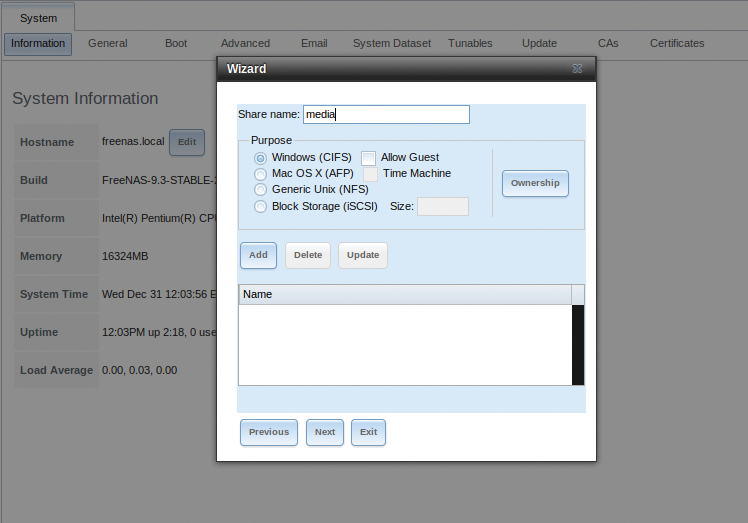
Task: Select the Mac OS X (AFP) option
Action: click(x=260, y=174)
